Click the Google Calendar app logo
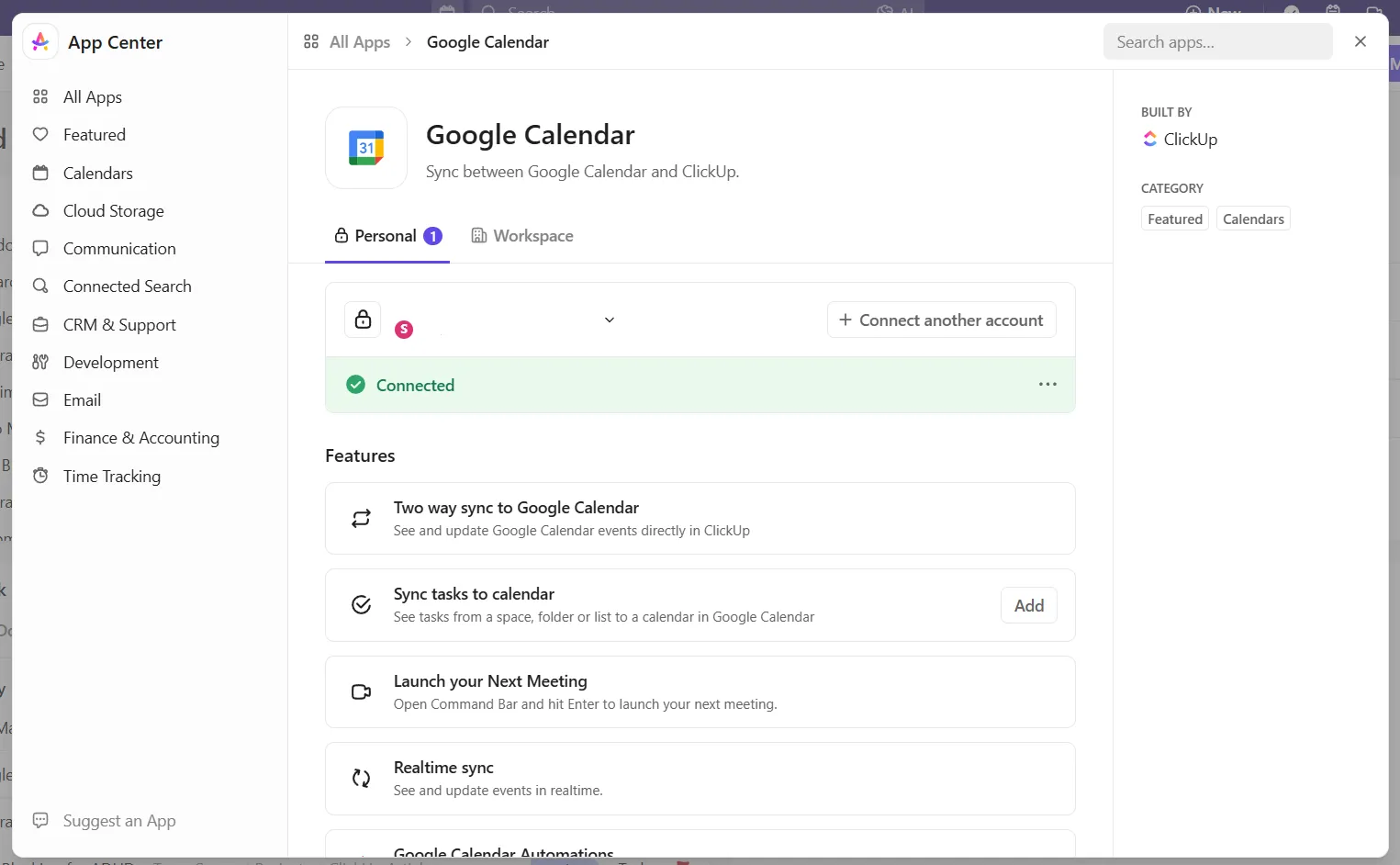The image size is (1400, 865). click(x=366, y=148)
